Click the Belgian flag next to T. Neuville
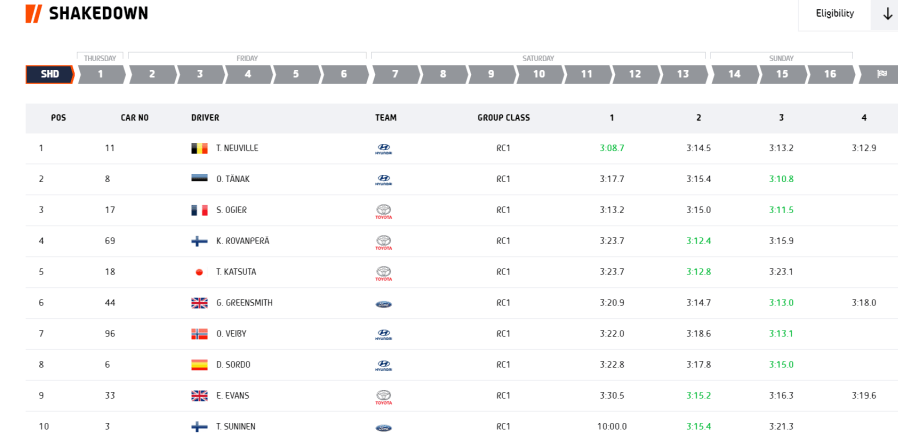 tap(199, 148)
